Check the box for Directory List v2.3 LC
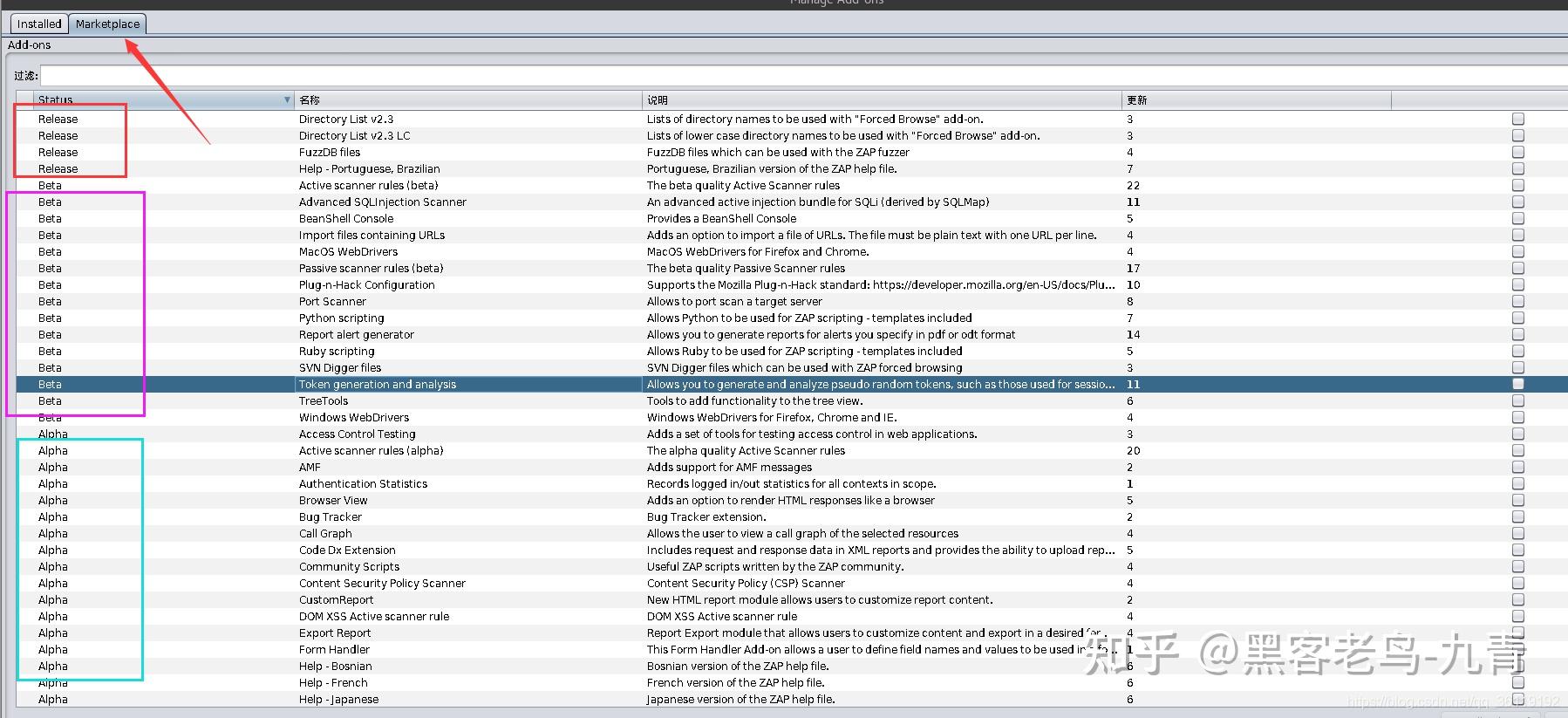The image size is (1568, 718). click(x=1518, y=135)
